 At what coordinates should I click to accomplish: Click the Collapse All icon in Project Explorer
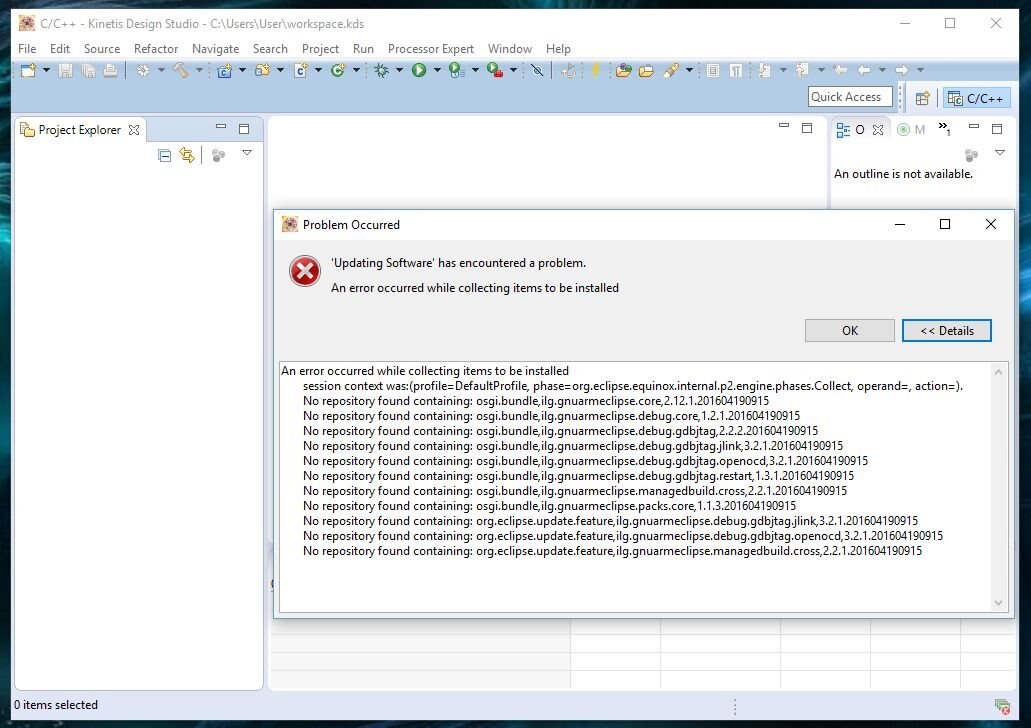point(165,155)
